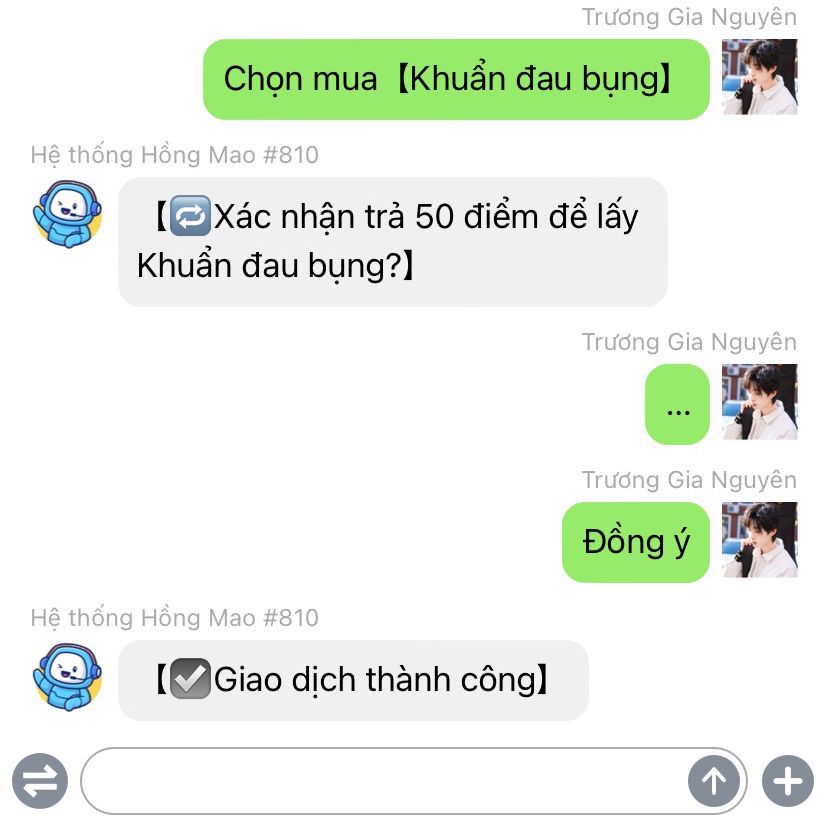The image size is (828, 825).
Task: Click the repeat emoji in confirmation message
Action: (x=191, y=215)
